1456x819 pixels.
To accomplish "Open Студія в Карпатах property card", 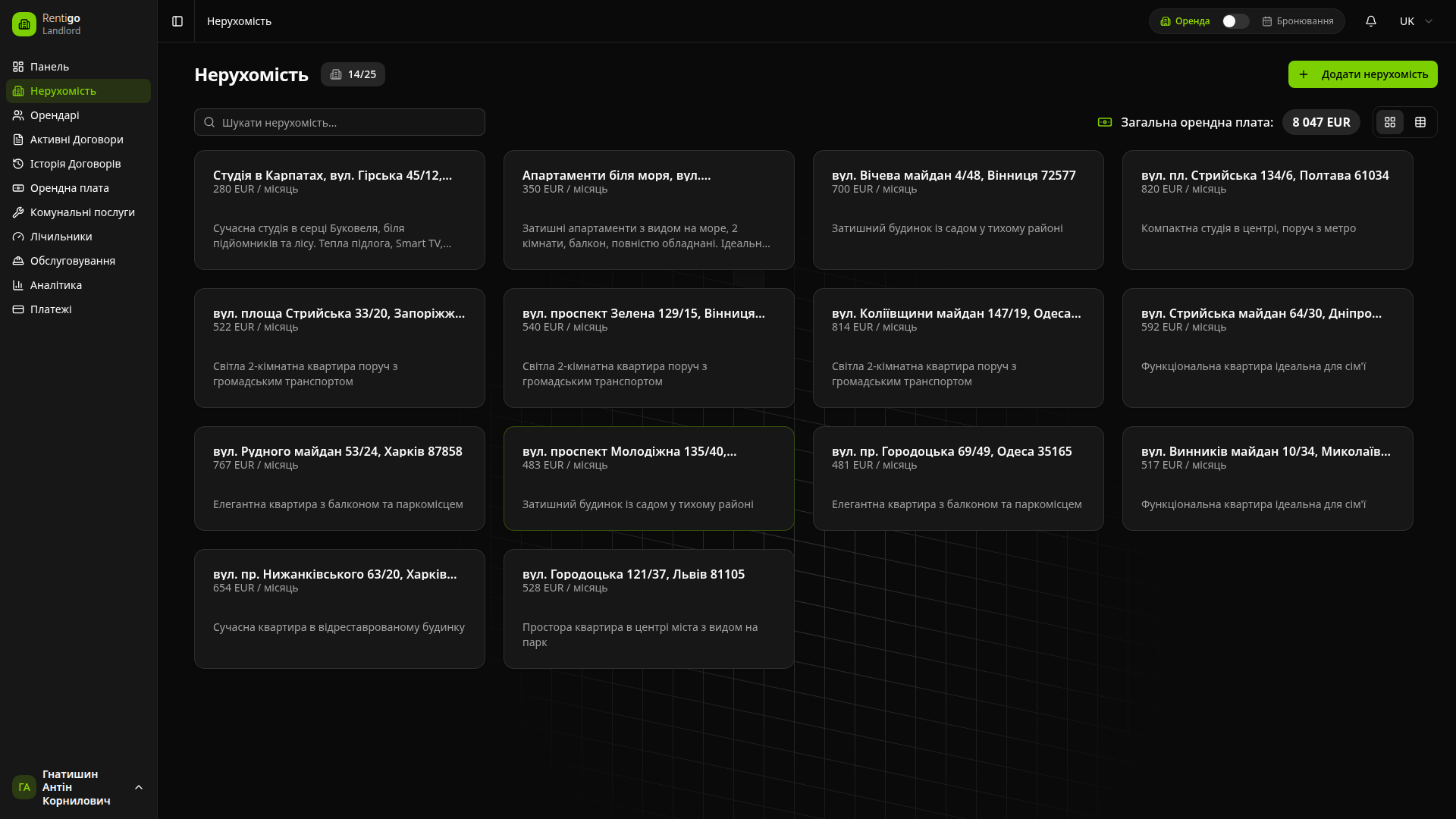I will coord(339,209).
